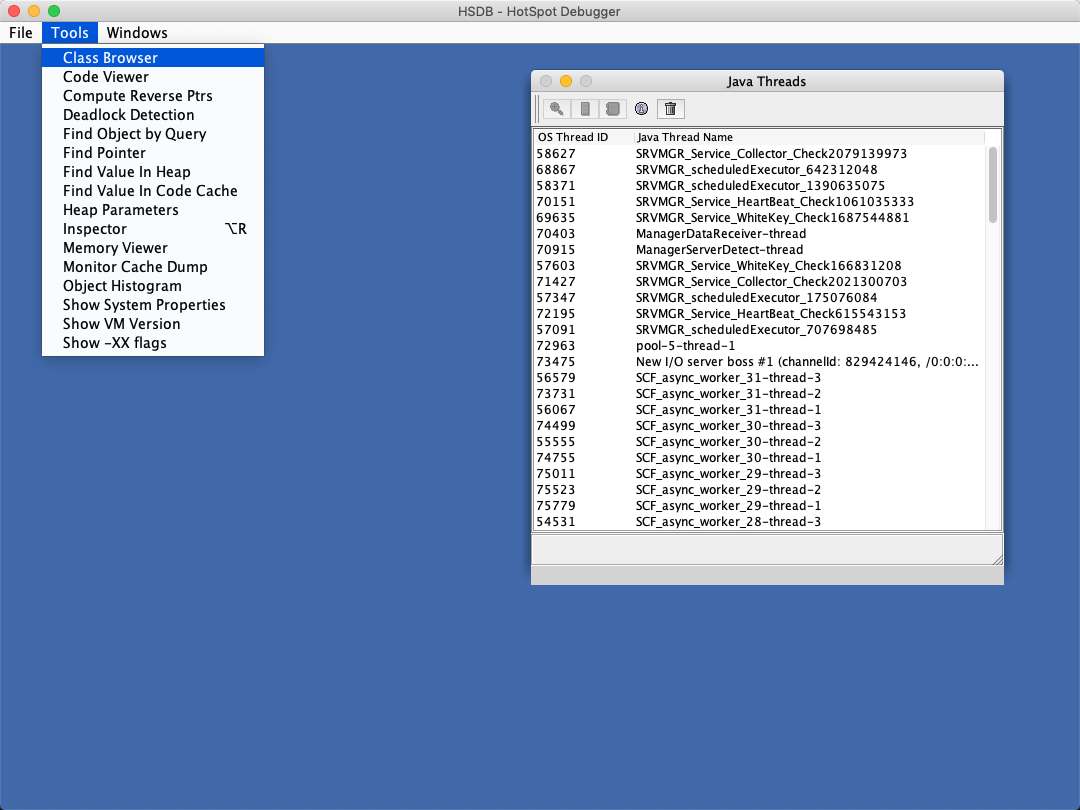
Task: Select thread SRVMGR_scheduledExecutor_642312048
Action: tap(760, 169)
